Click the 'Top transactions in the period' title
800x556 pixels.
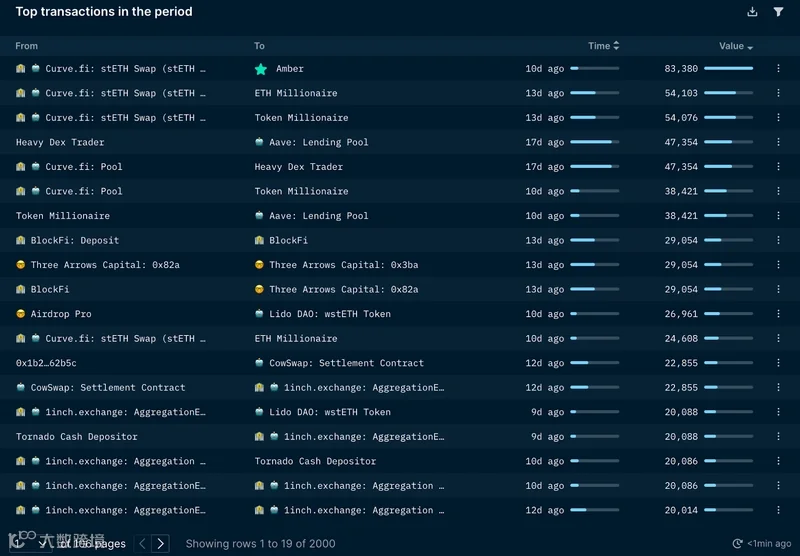coord(104,12)
